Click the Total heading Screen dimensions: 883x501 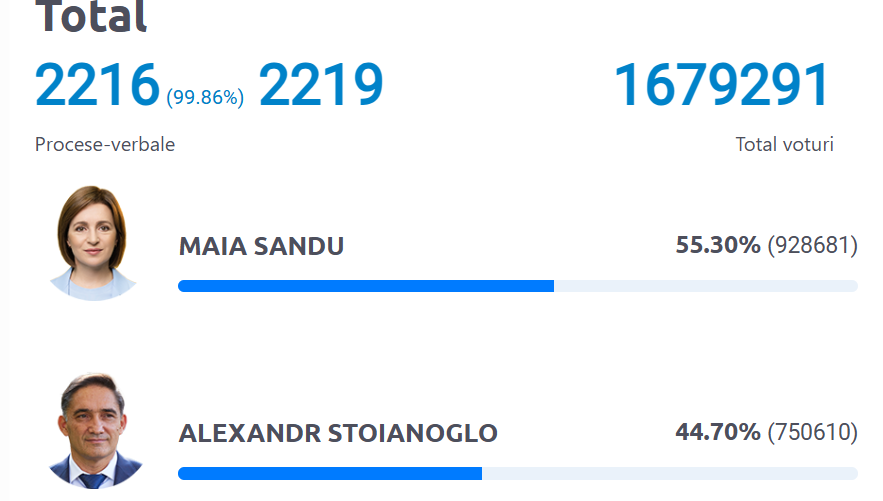click(91, 16)
